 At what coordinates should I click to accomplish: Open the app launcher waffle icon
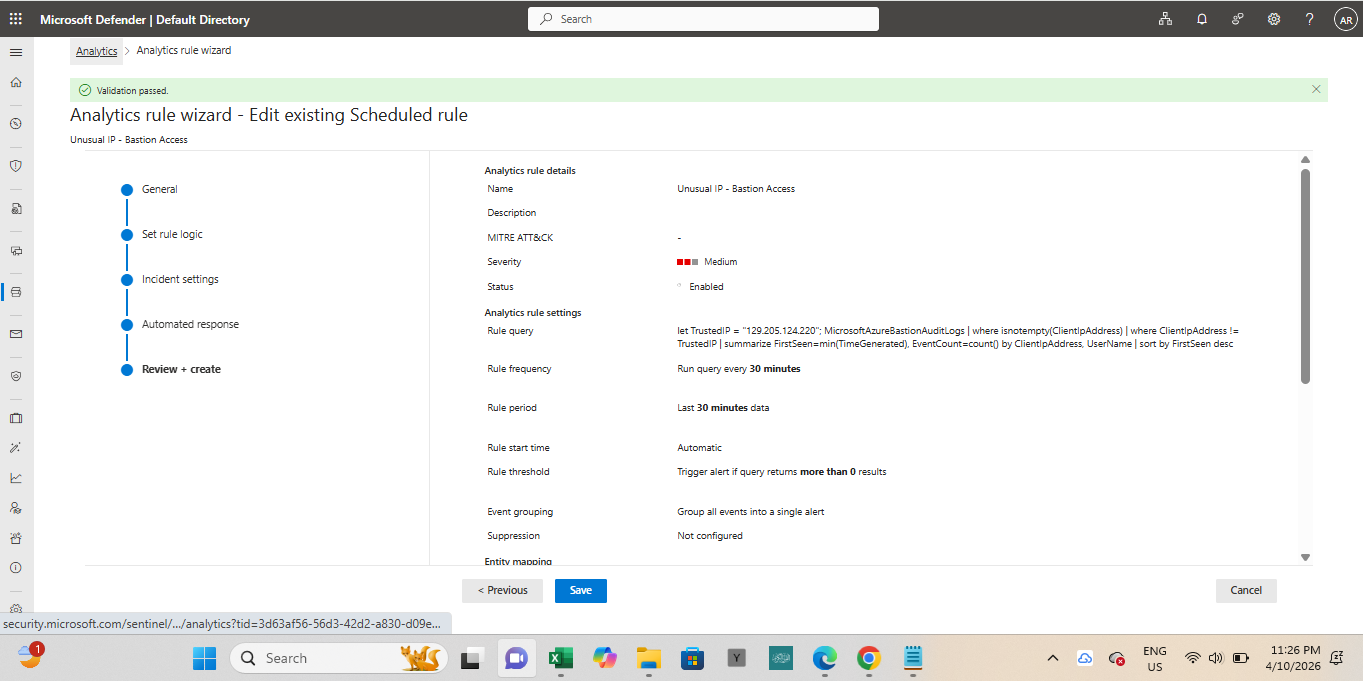[x=16, y=19]
